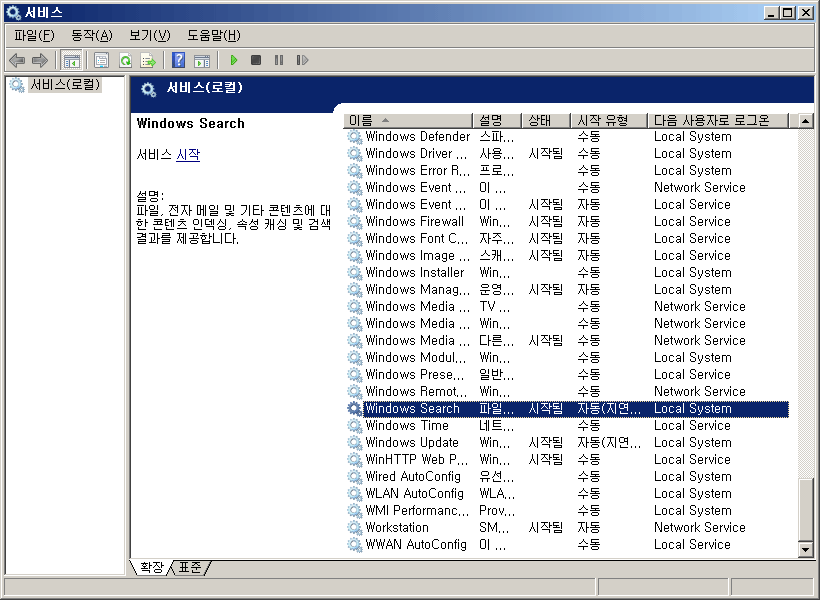Image resolution: width=820 pixels, height=600 pixels.
Task: Pause the service with the pause icon
Action: click(x=279, y=61)
